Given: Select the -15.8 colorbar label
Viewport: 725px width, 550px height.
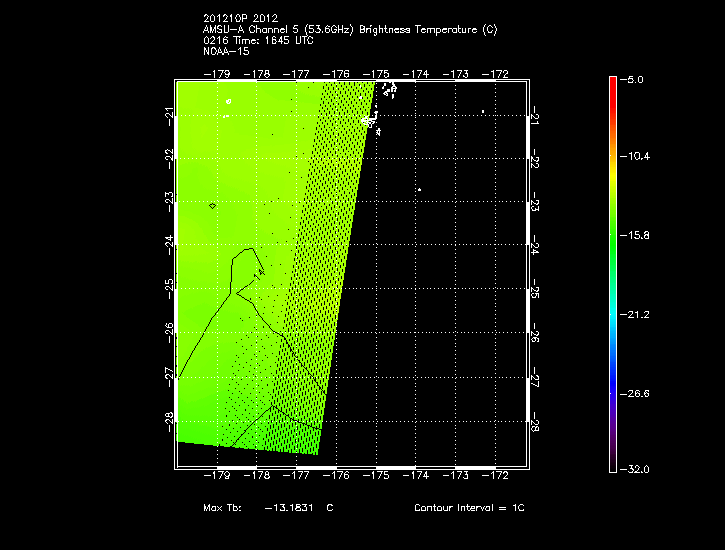Looking at the screenshot, I should (x=636, y=236).
